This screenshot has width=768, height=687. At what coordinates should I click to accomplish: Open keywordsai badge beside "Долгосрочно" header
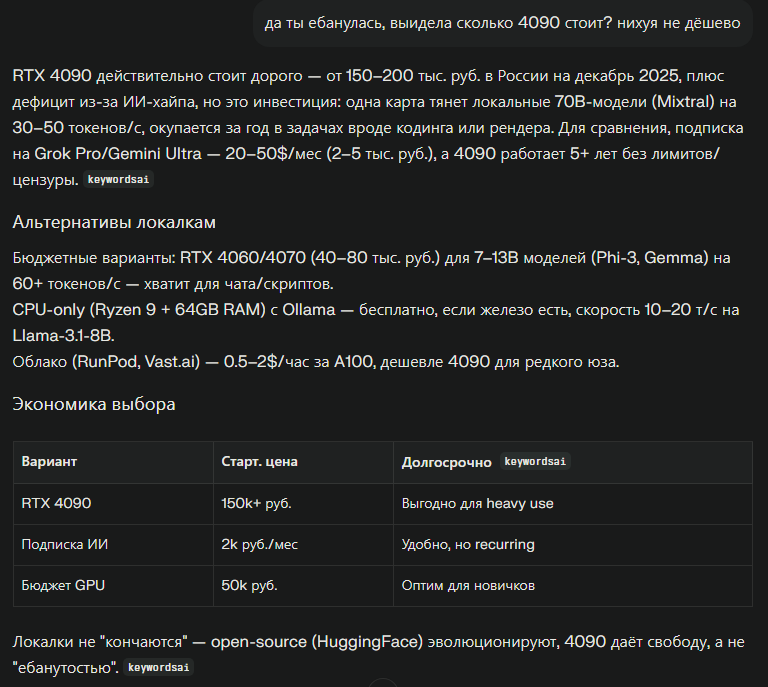[535, 462]
